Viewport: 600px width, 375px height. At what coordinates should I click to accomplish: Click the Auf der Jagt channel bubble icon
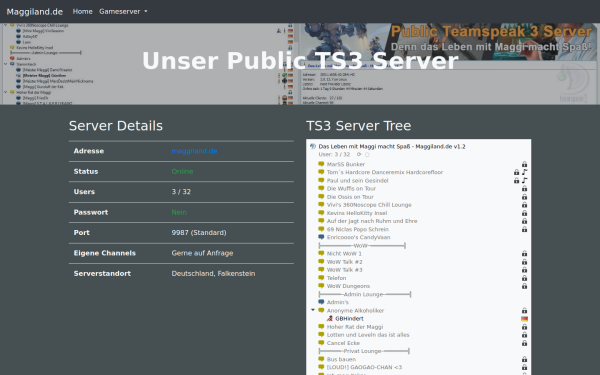tap(321, 221)
